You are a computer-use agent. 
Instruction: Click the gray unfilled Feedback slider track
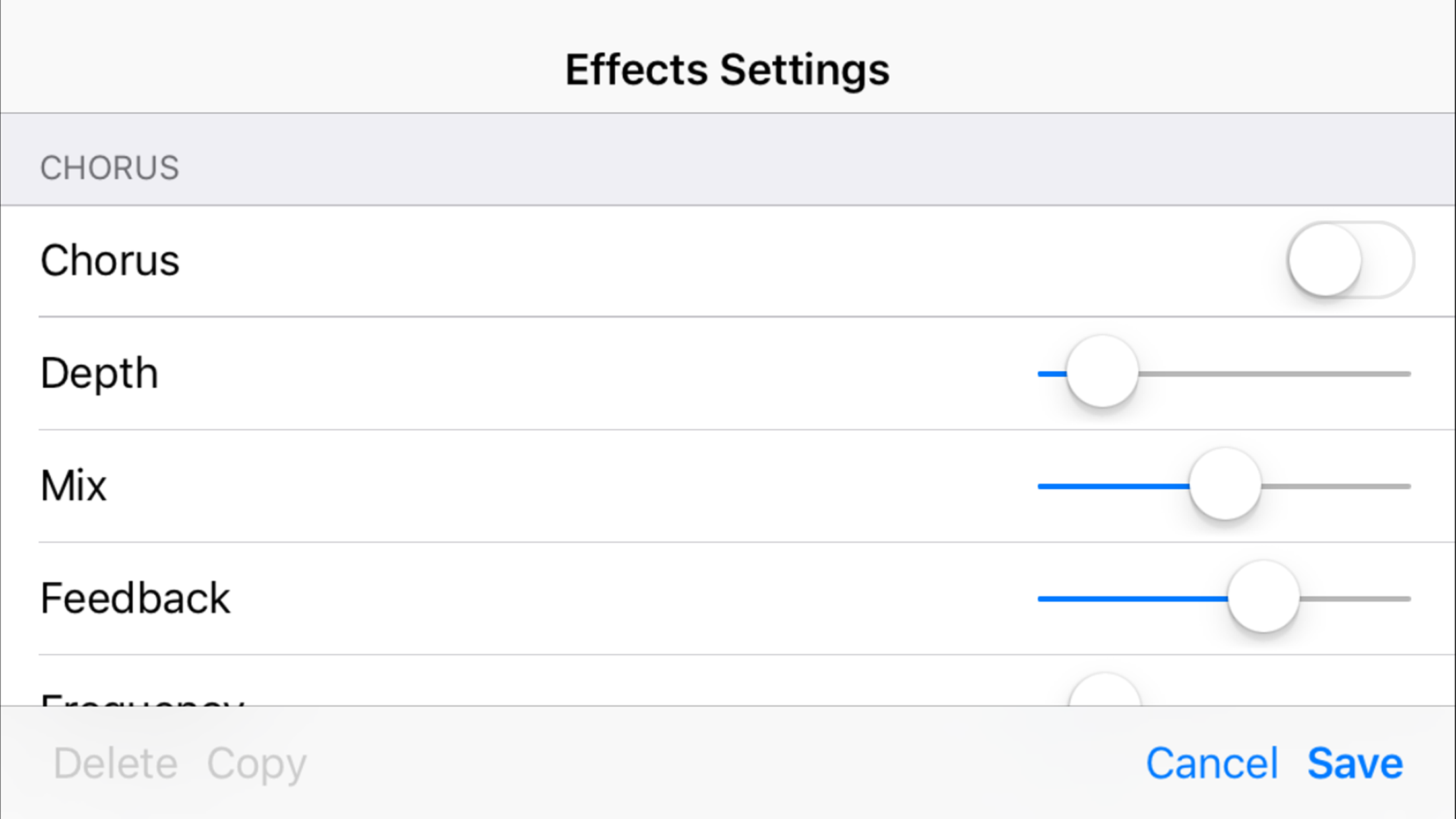click(x=1355, y=599)
